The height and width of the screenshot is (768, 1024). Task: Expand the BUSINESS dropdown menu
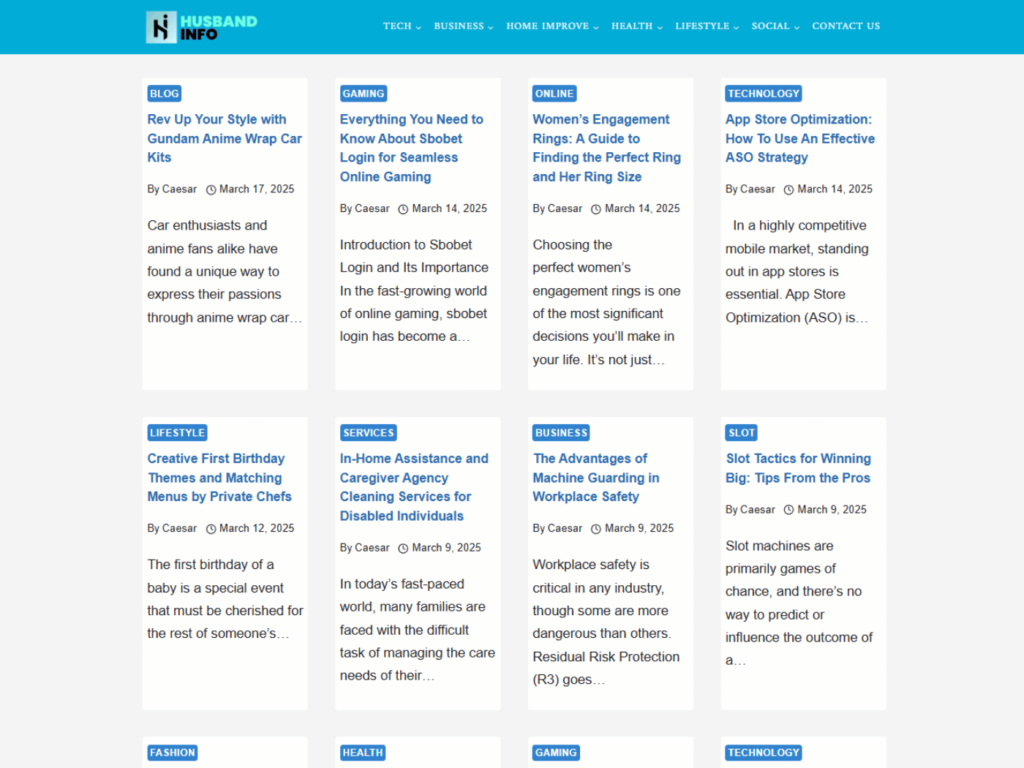tap(462, 26)
